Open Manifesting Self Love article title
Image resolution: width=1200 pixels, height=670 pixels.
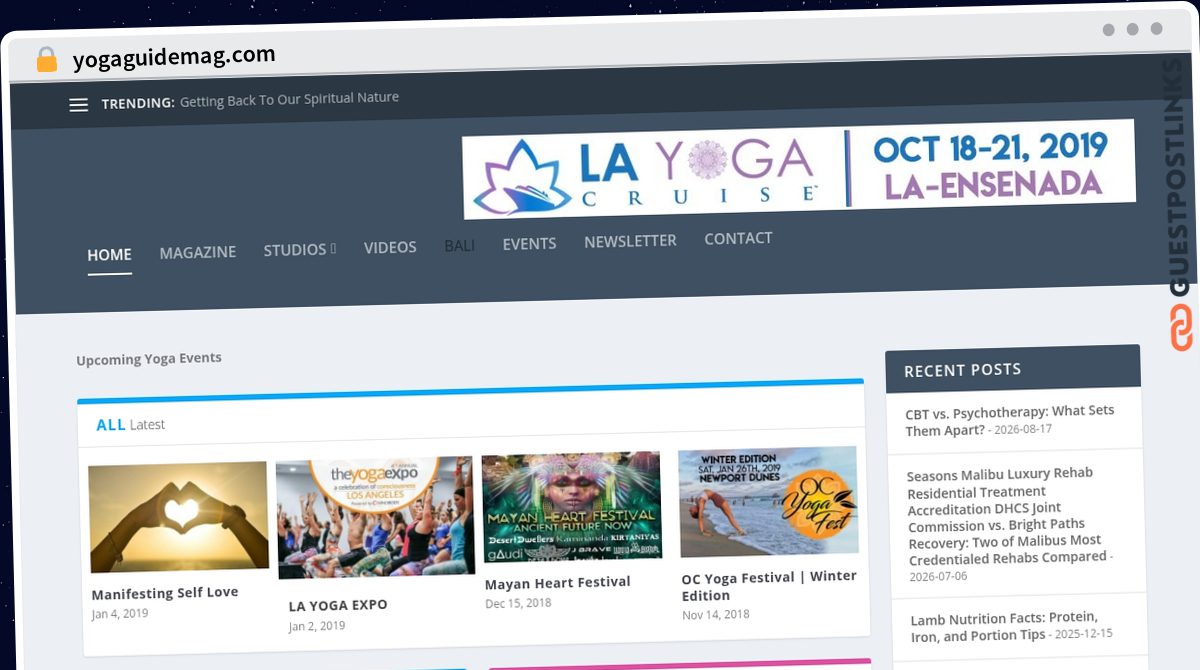coord(165,593)
